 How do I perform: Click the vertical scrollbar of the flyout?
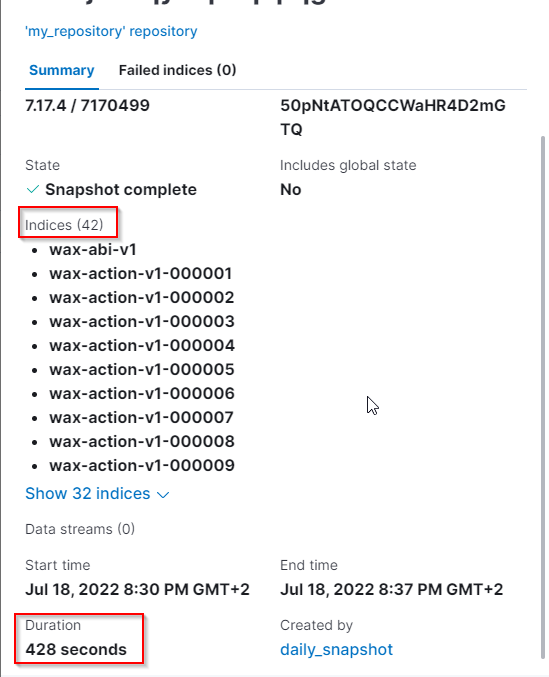click(543, 397)
